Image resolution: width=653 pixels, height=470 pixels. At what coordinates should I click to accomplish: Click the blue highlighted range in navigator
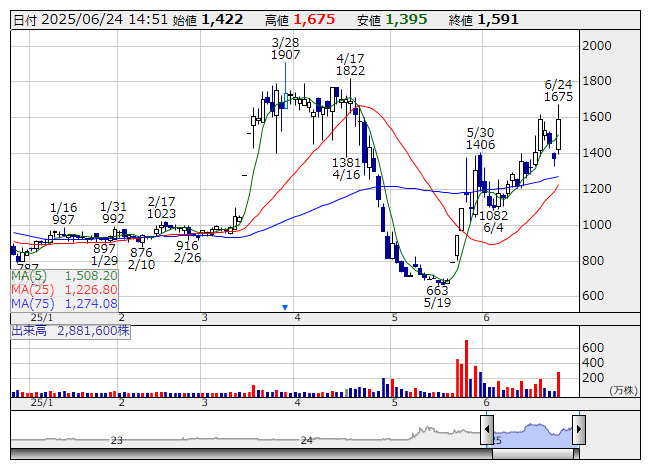coord(532,431)
